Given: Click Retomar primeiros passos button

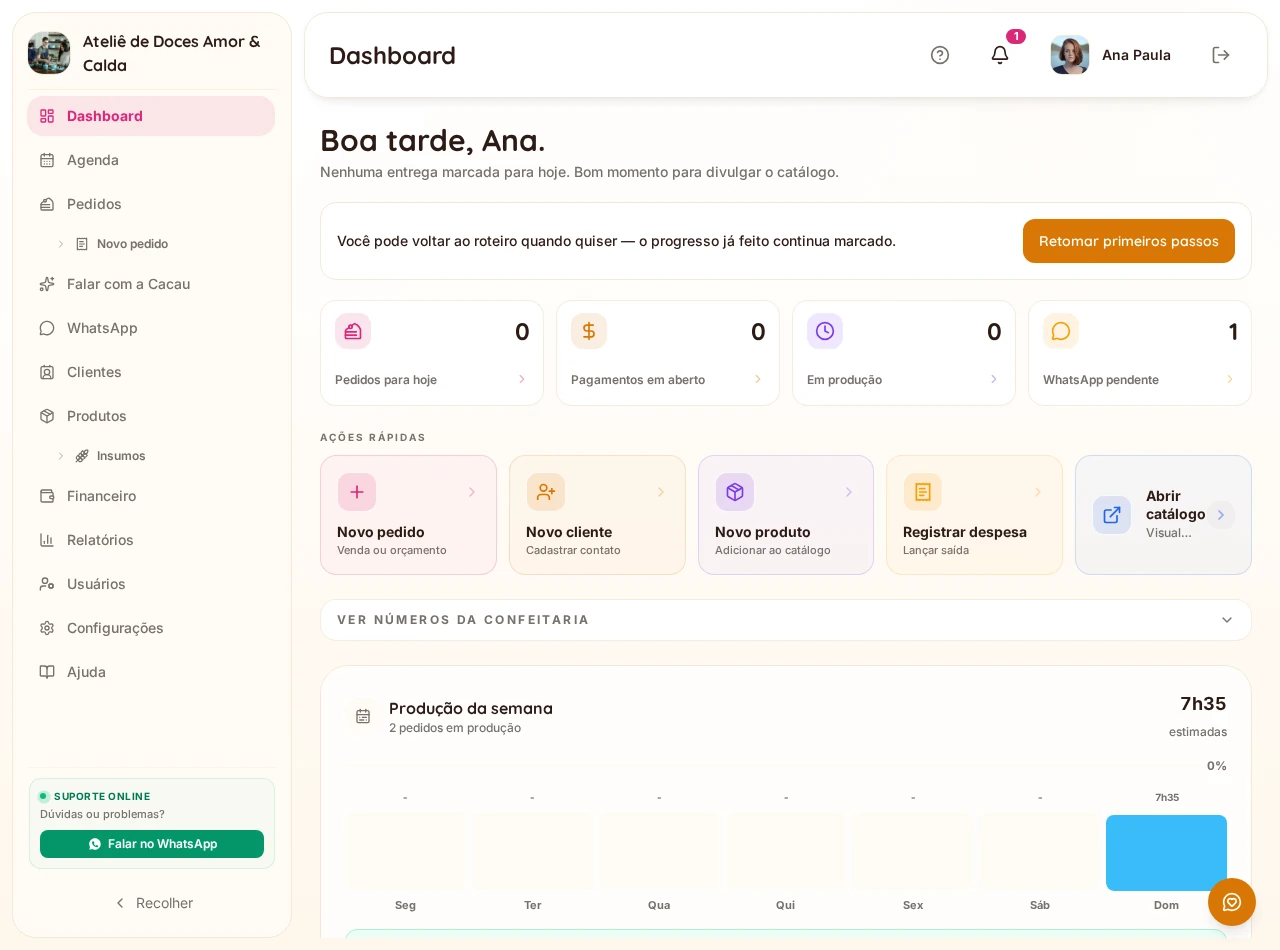Looking at the screenshot, I should [1129, 241].
